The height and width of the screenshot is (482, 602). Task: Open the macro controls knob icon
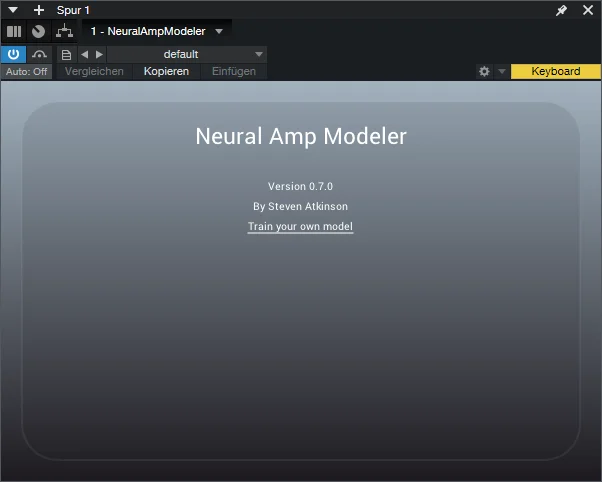[38, 31]
